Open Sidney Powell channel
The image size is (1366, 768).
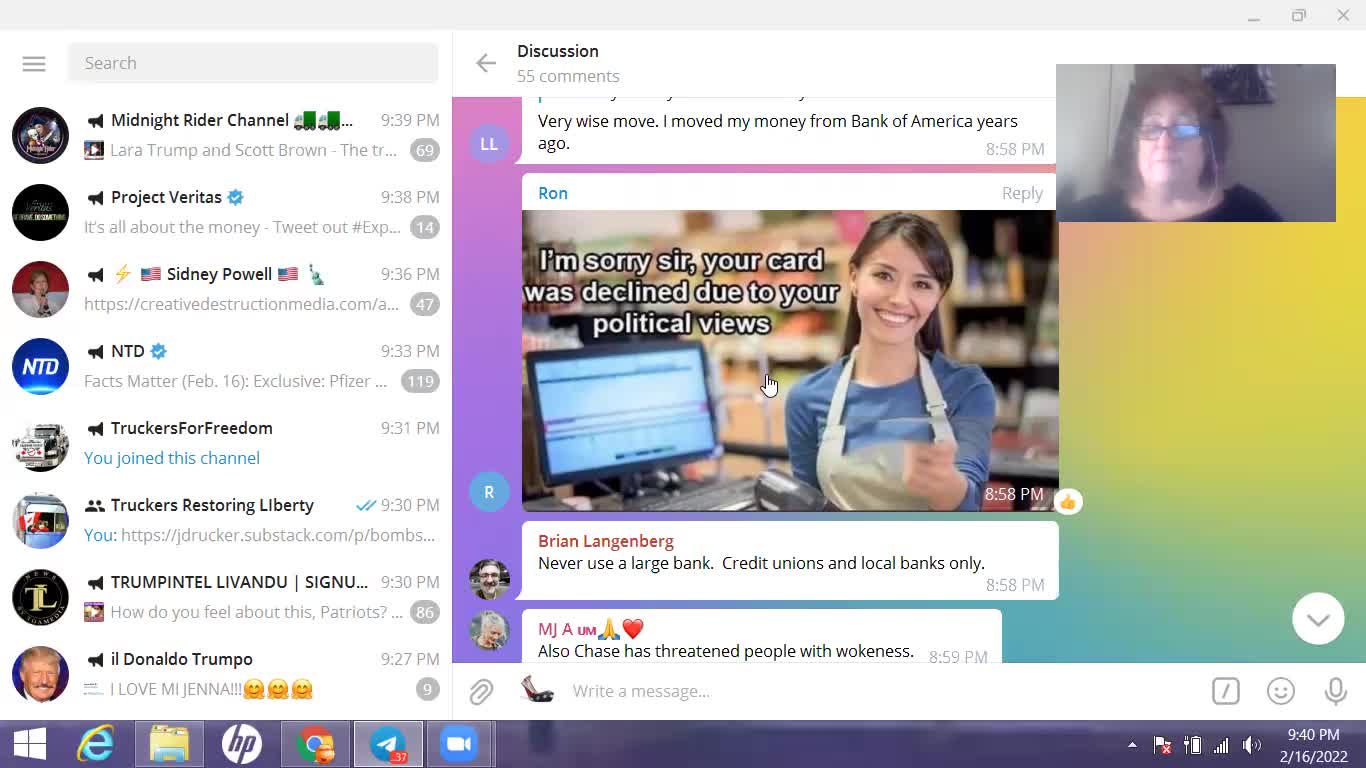pos(226,289)
